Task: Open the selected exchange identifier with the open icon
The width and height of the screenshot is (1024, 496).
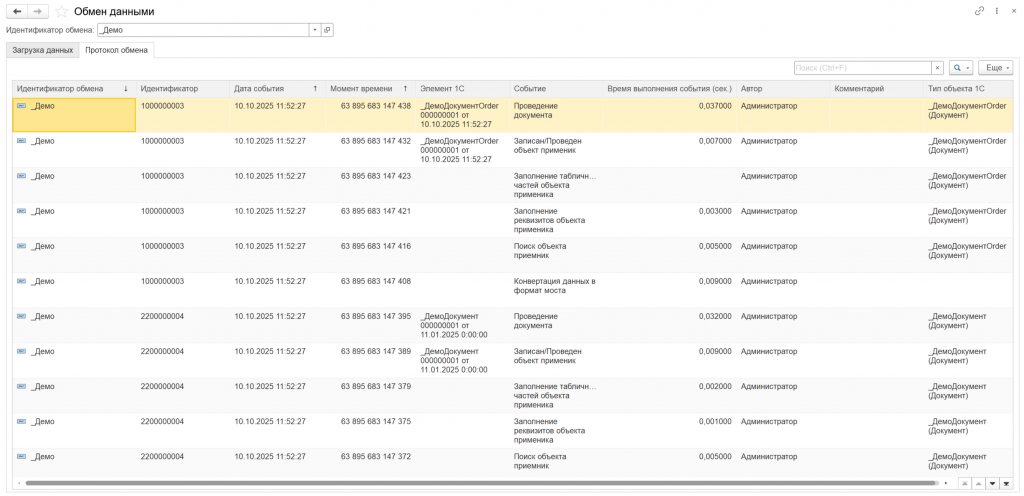Action: pos(327,30)
